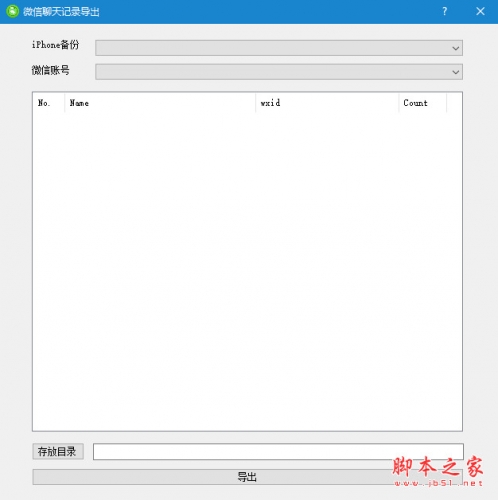498x500 pixels.
Task: Sort by the No. column header
Action: pyautogui.click(x=49, y=103)
